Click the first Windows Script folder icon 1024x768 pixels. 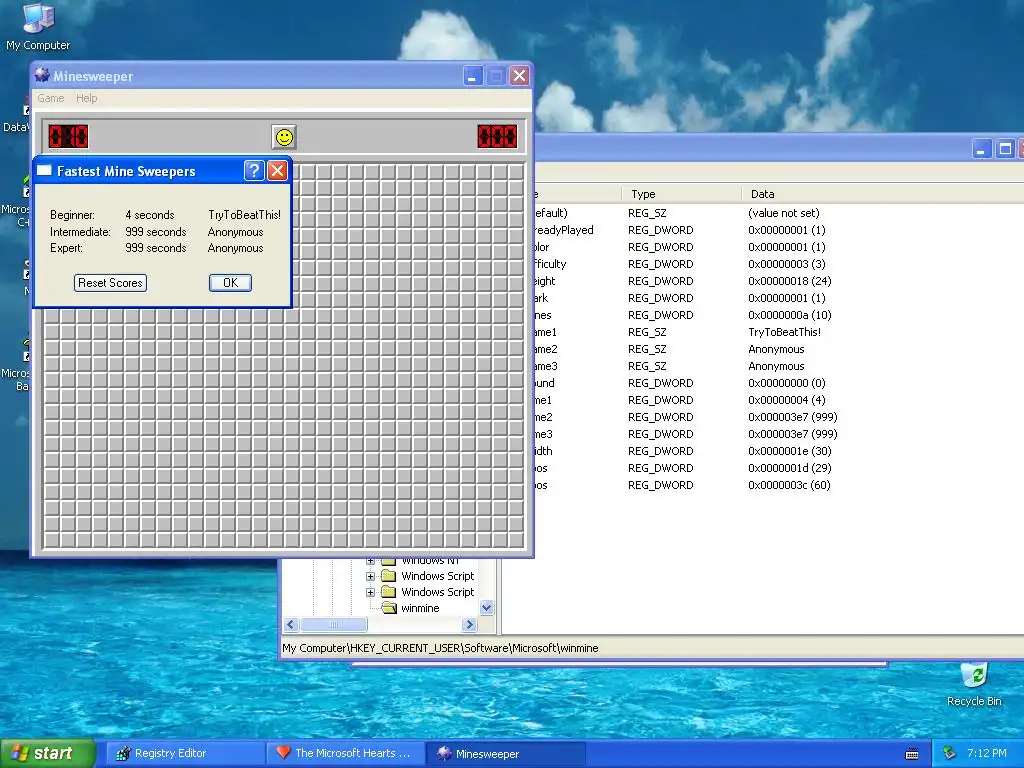coord(389,576)
